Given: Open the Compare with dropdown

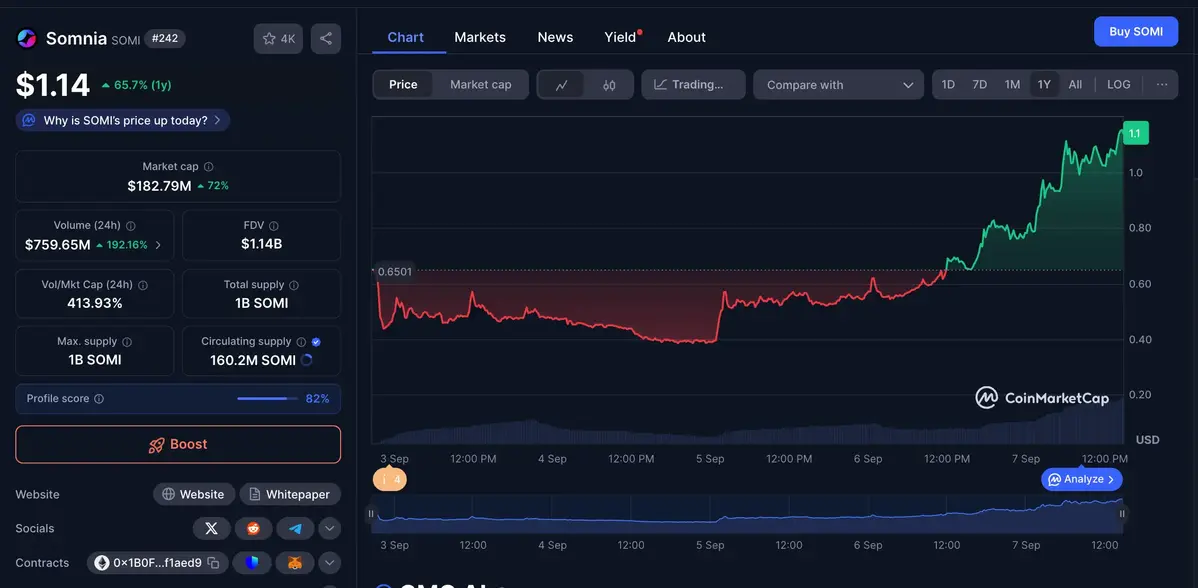Looking at the screenshot, I should coord(838,84).
